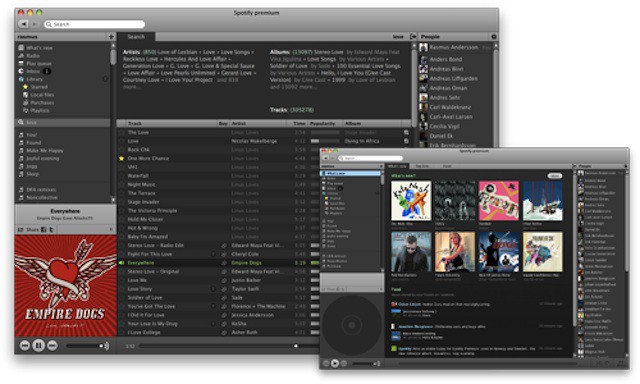
Task: Skip to the next track in the large window
Action: coord(52,346)
